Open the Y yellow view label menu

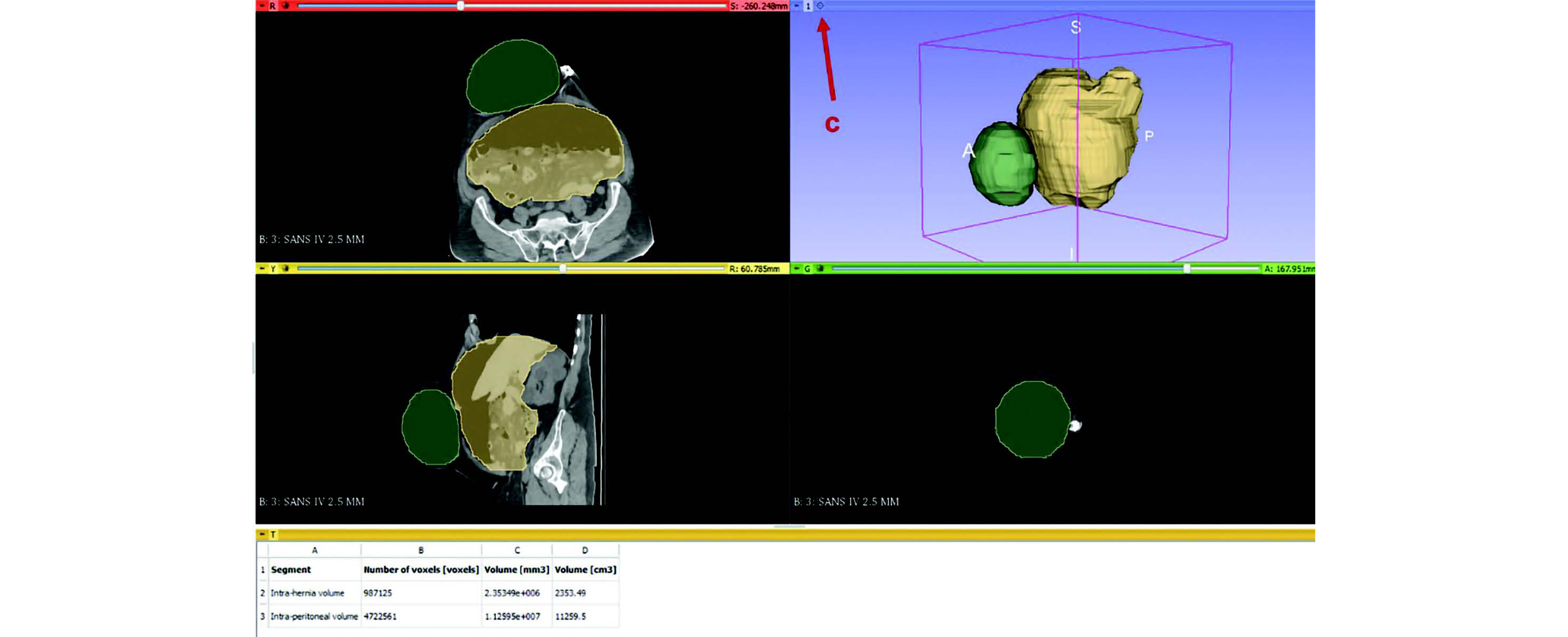coord(273,269)
